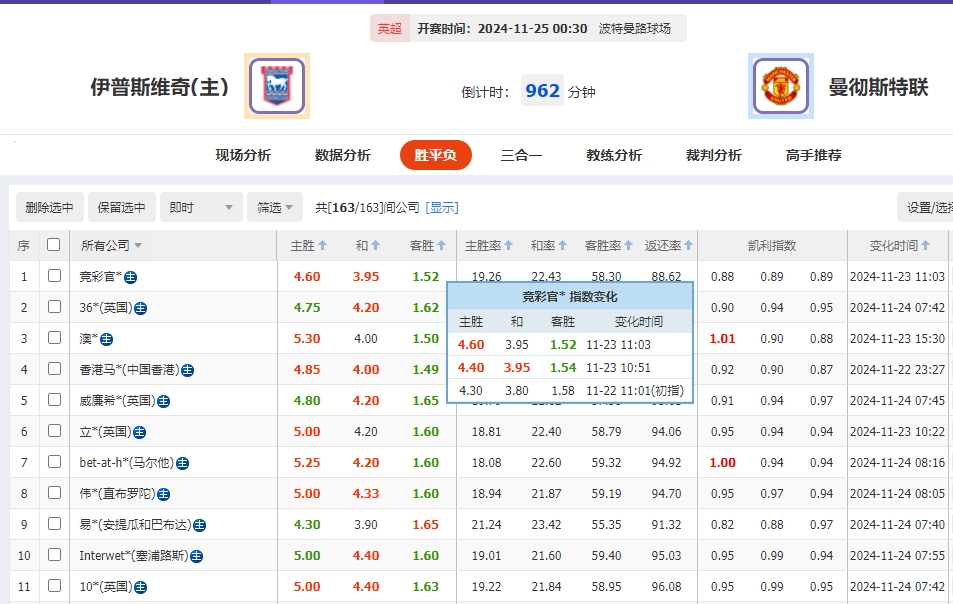The width and height of the screenshot is (953, 604).
Task: Click the 主 icon beside bet-at-h*(马尔他)
Action: 181,462
